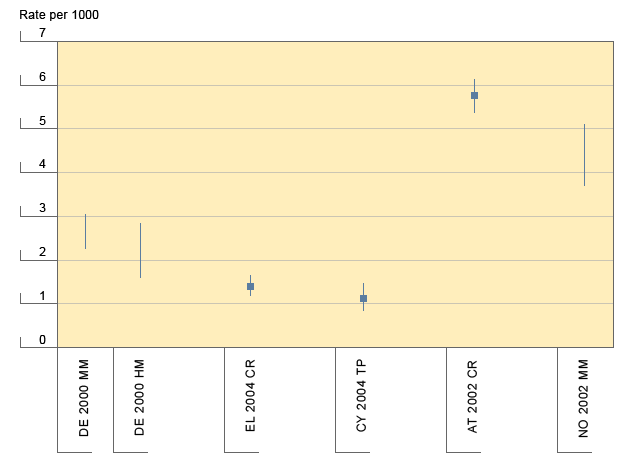This screenshot has width=640, height=470.
Task: Click the "Rate per 1000" axis title
Action: [x=59, y=15]
